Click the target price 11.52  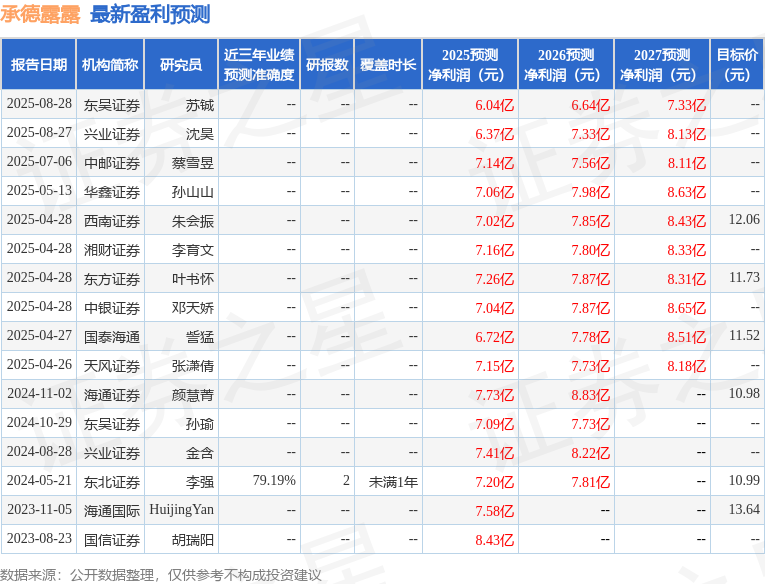744,336
